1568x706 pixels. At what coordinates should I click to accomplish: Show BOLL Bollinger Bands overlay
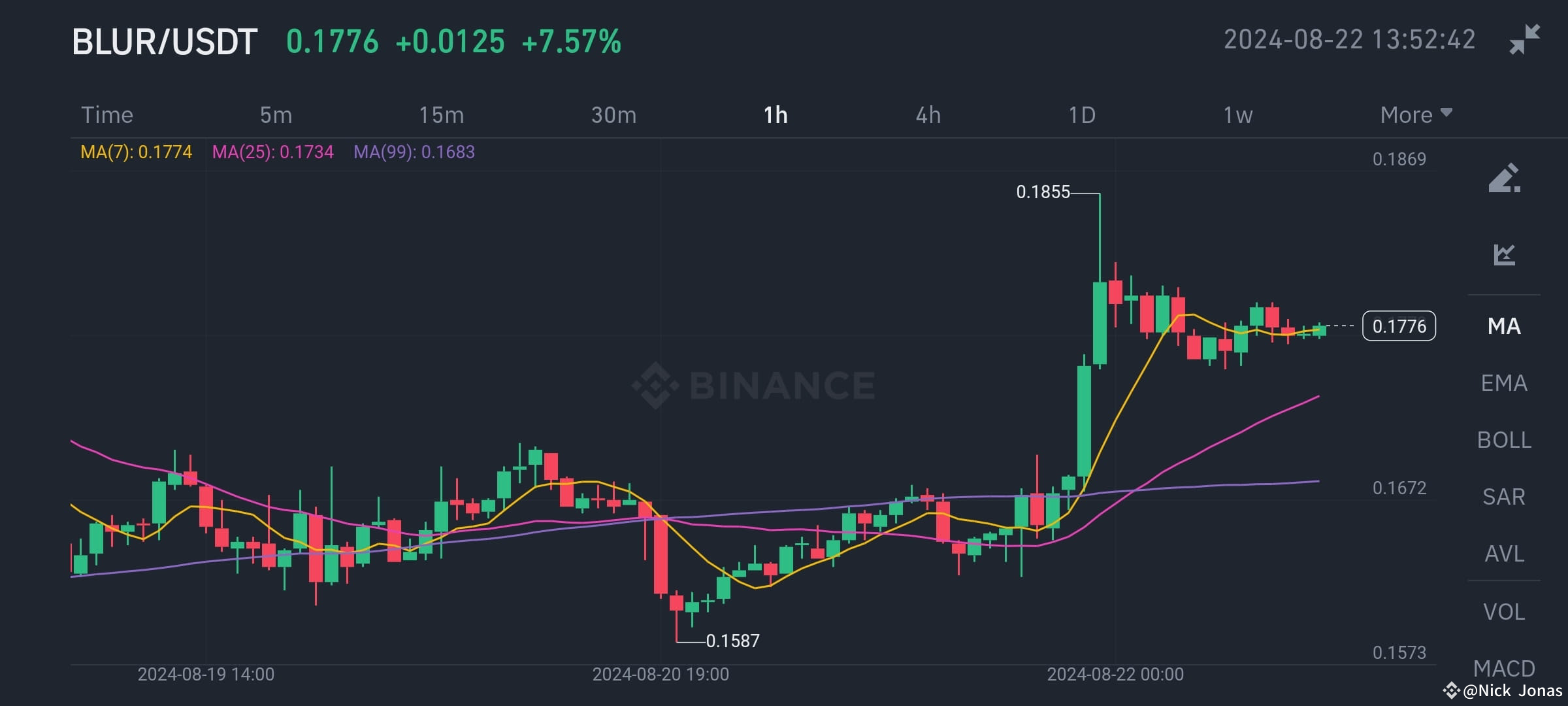1504,440
